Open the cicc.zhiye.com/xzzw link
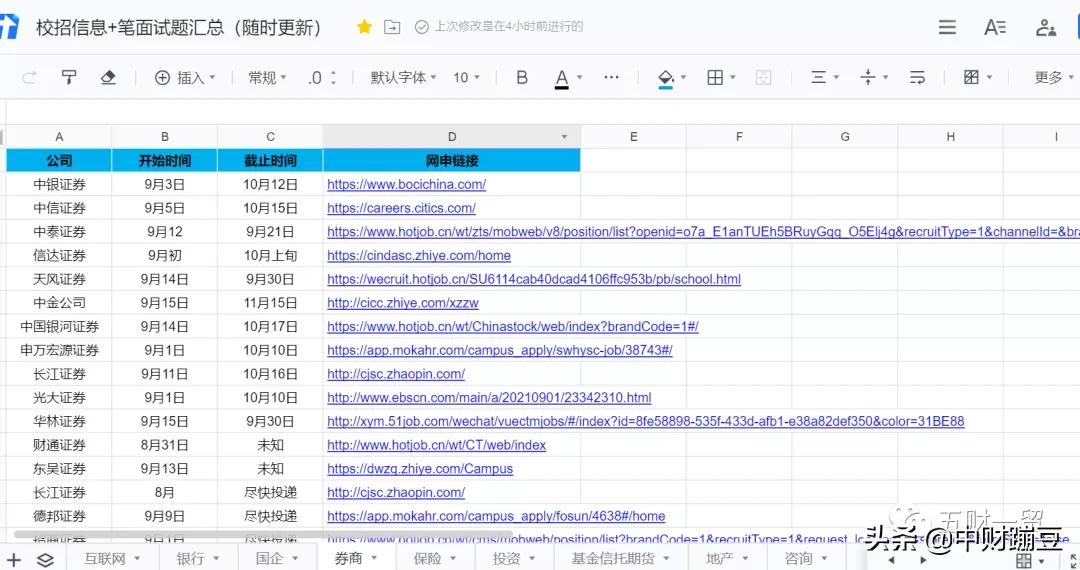 click(x=402, y=303)
